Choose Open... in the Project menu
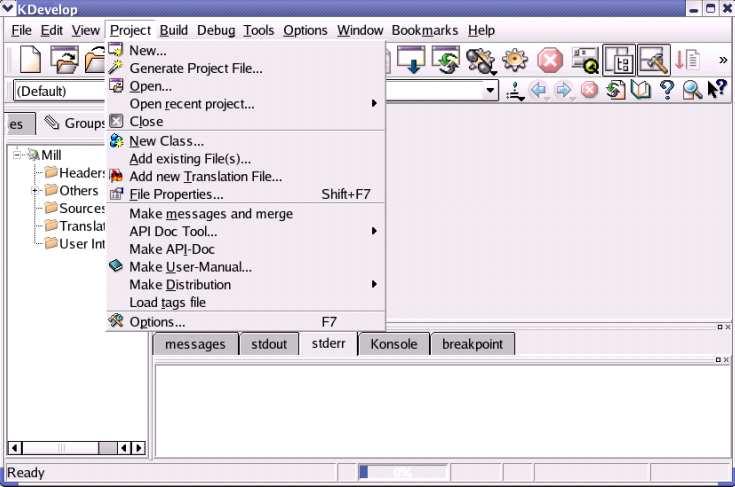This screenshot has width=735, height=487. (x=246, y=86)
